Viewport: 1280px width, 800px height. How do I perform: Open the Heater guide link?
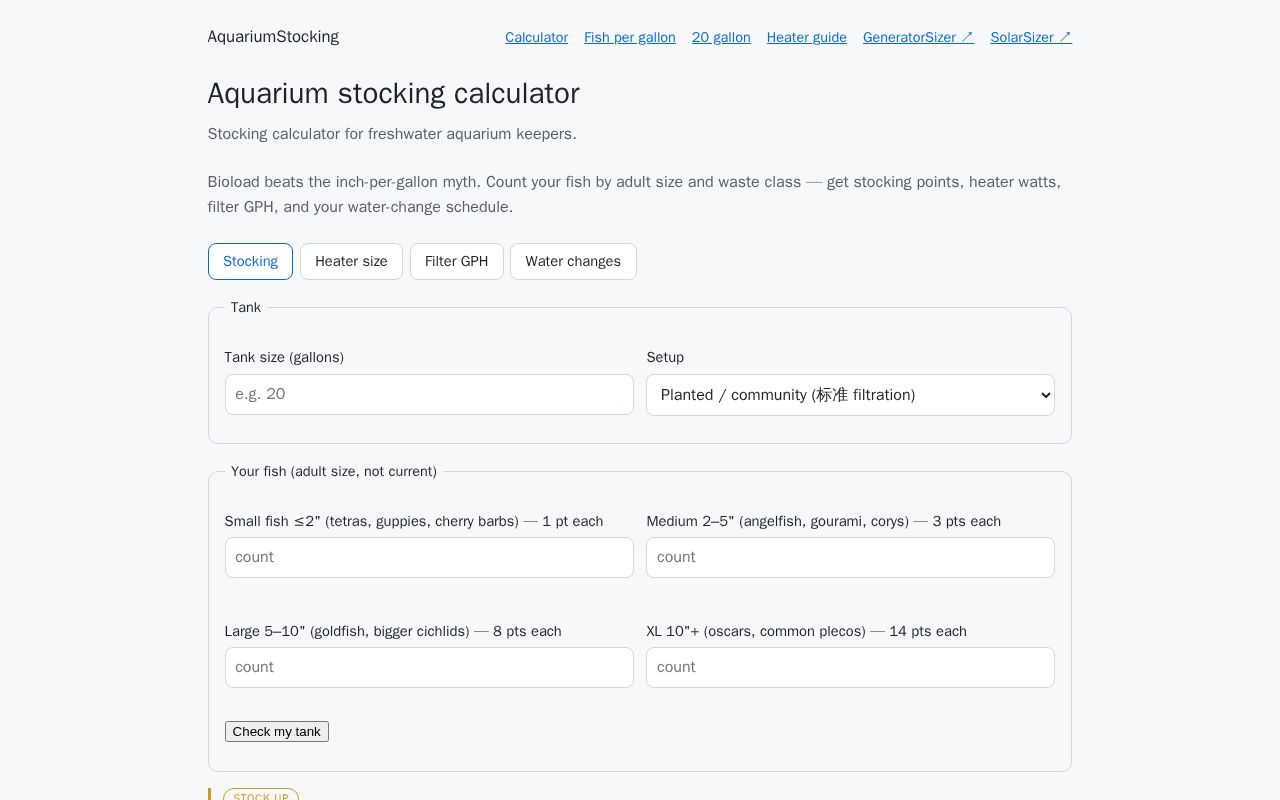(x=807, y=37)
